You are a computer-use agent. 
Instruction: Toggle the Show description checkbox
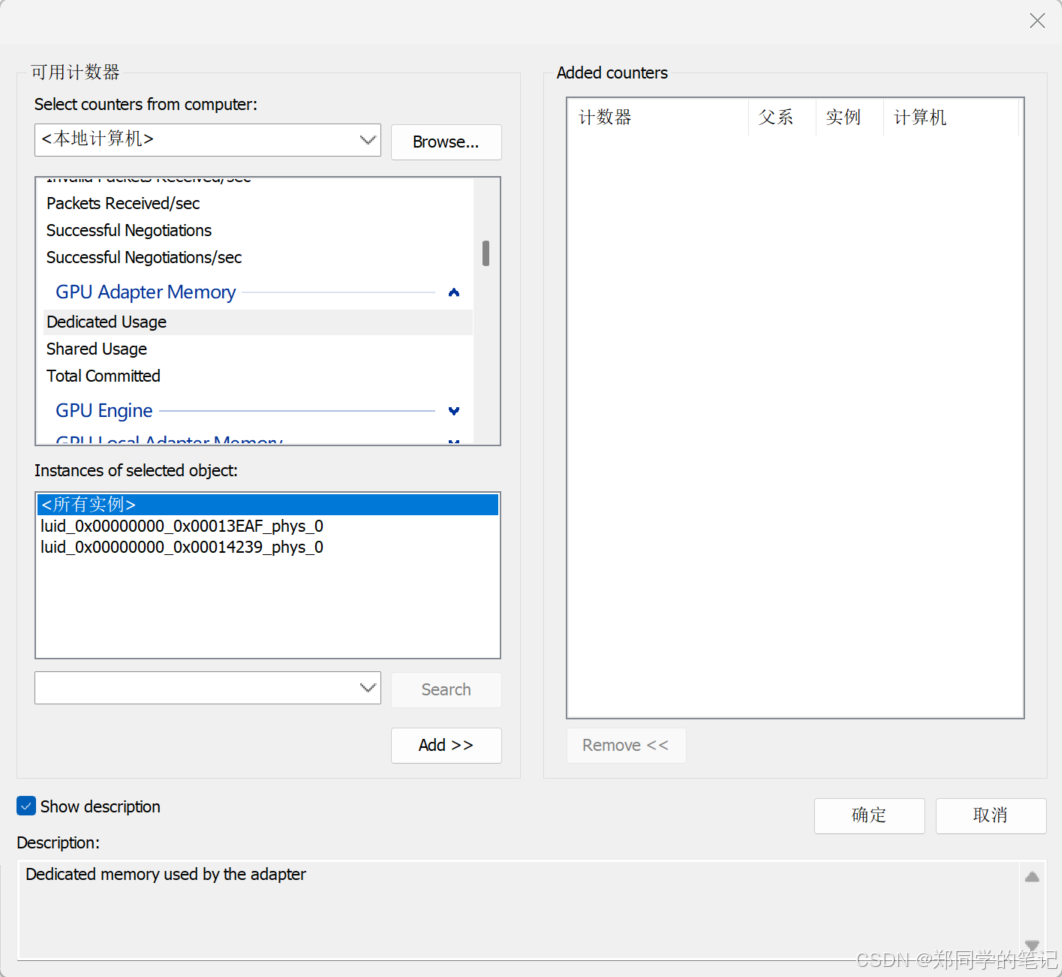pyautogui.click(x=26, y=806)
